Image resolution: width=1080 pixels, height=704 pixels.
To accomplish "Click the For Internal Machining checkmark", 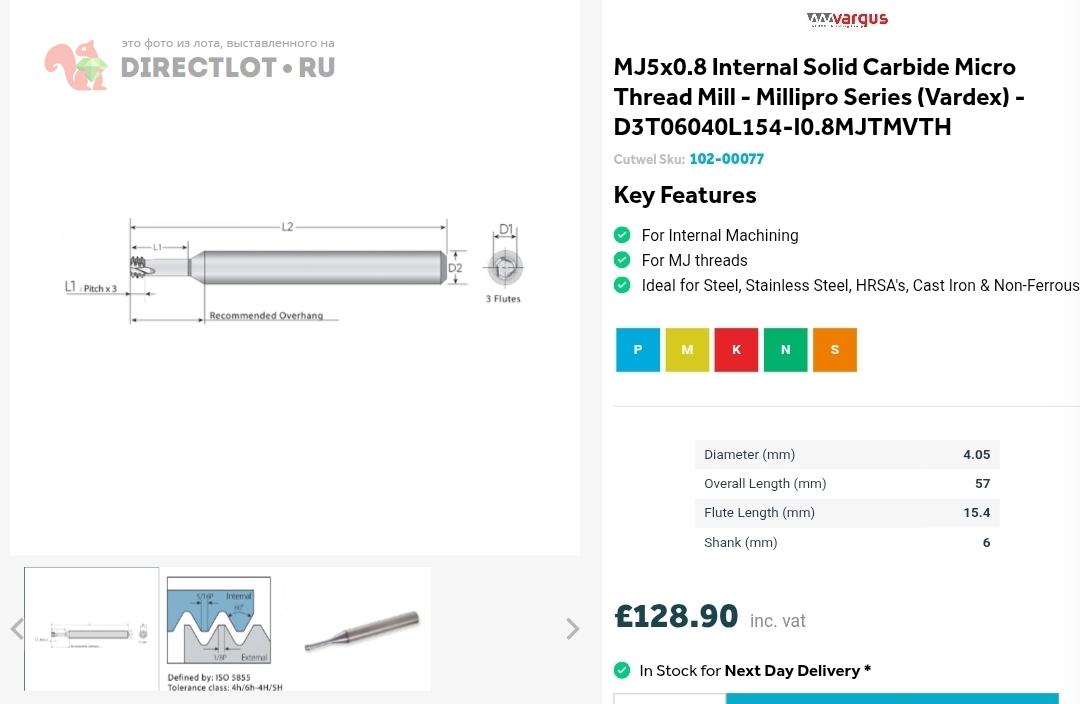I will [x=622, y=235].
